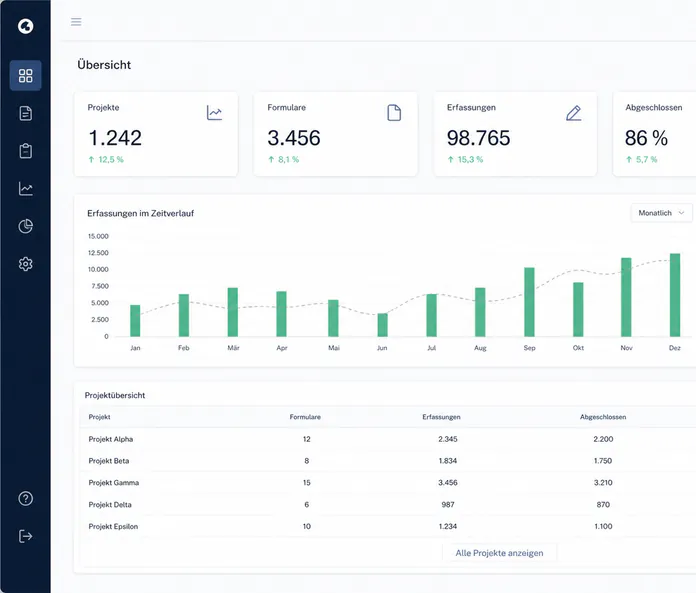The image size is (696, 593).
Task: Open the line chart icon in sidebar
Action: (x=25, y=189)
